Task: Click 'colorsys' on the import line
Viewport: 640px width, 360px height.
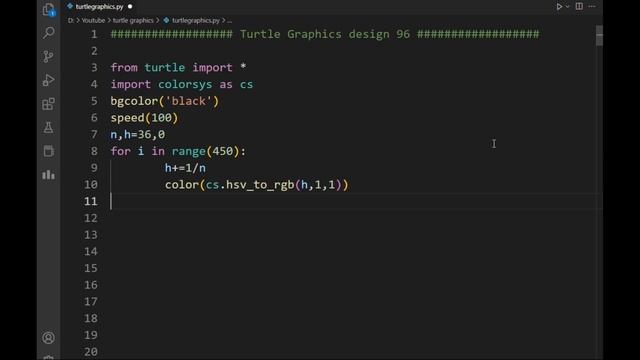Action: tap(185, 84)
